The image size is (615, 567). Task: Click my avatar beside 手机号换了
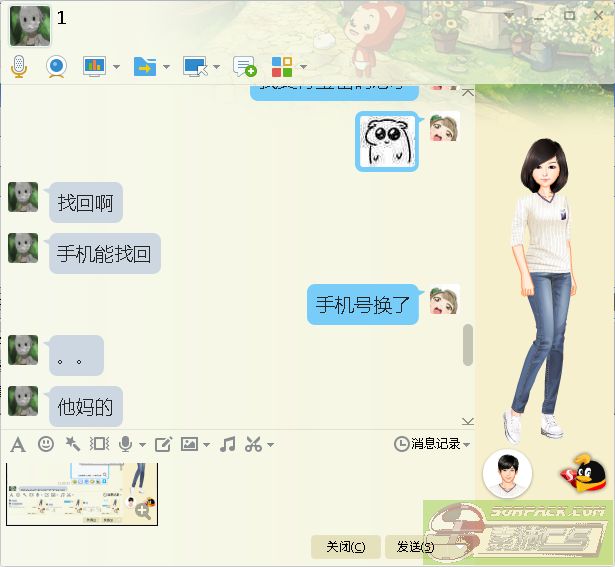click(x=444, y=300)
